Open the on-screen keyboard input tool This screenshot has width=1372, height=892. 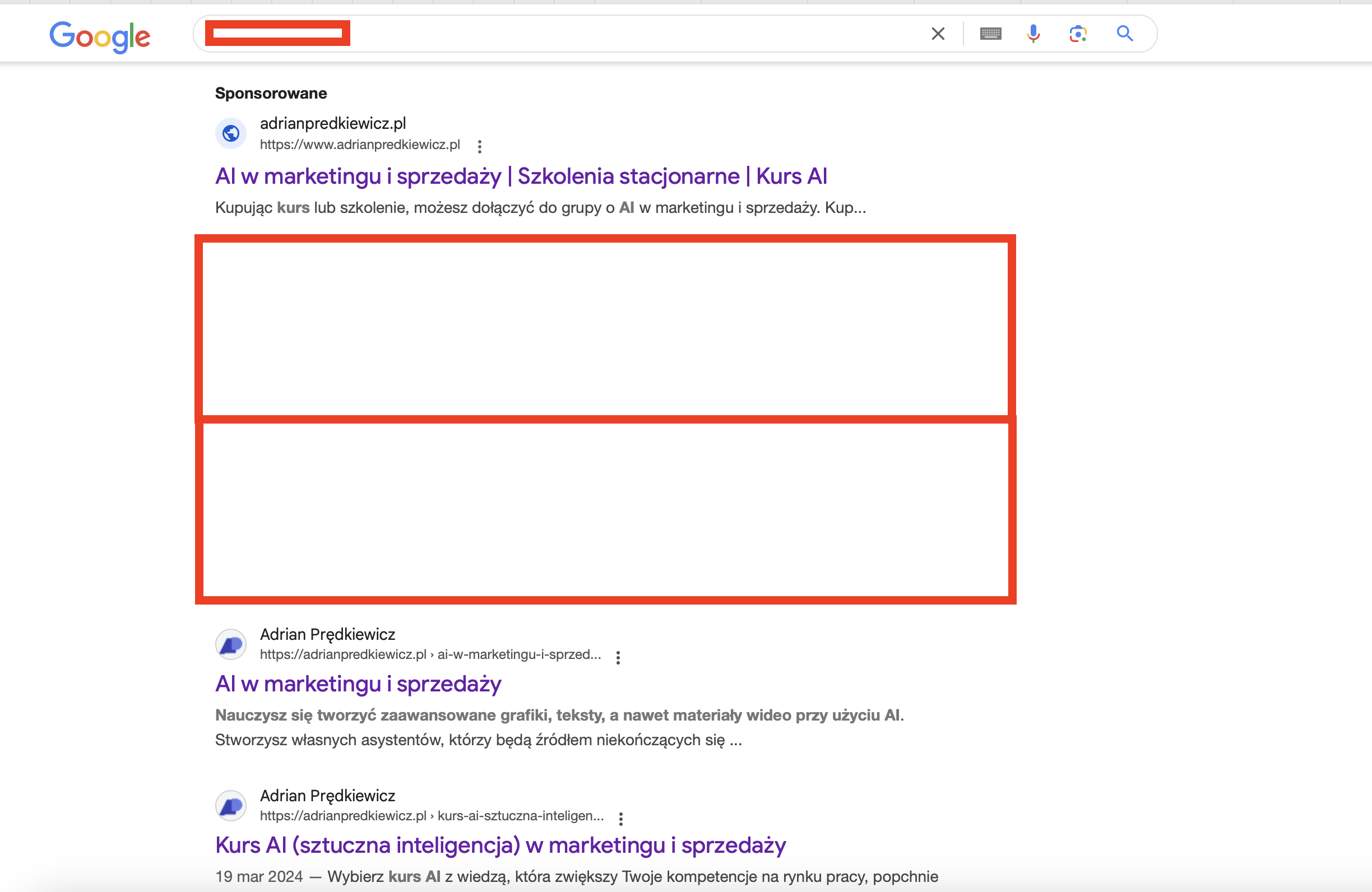click(x=990, y=34)
